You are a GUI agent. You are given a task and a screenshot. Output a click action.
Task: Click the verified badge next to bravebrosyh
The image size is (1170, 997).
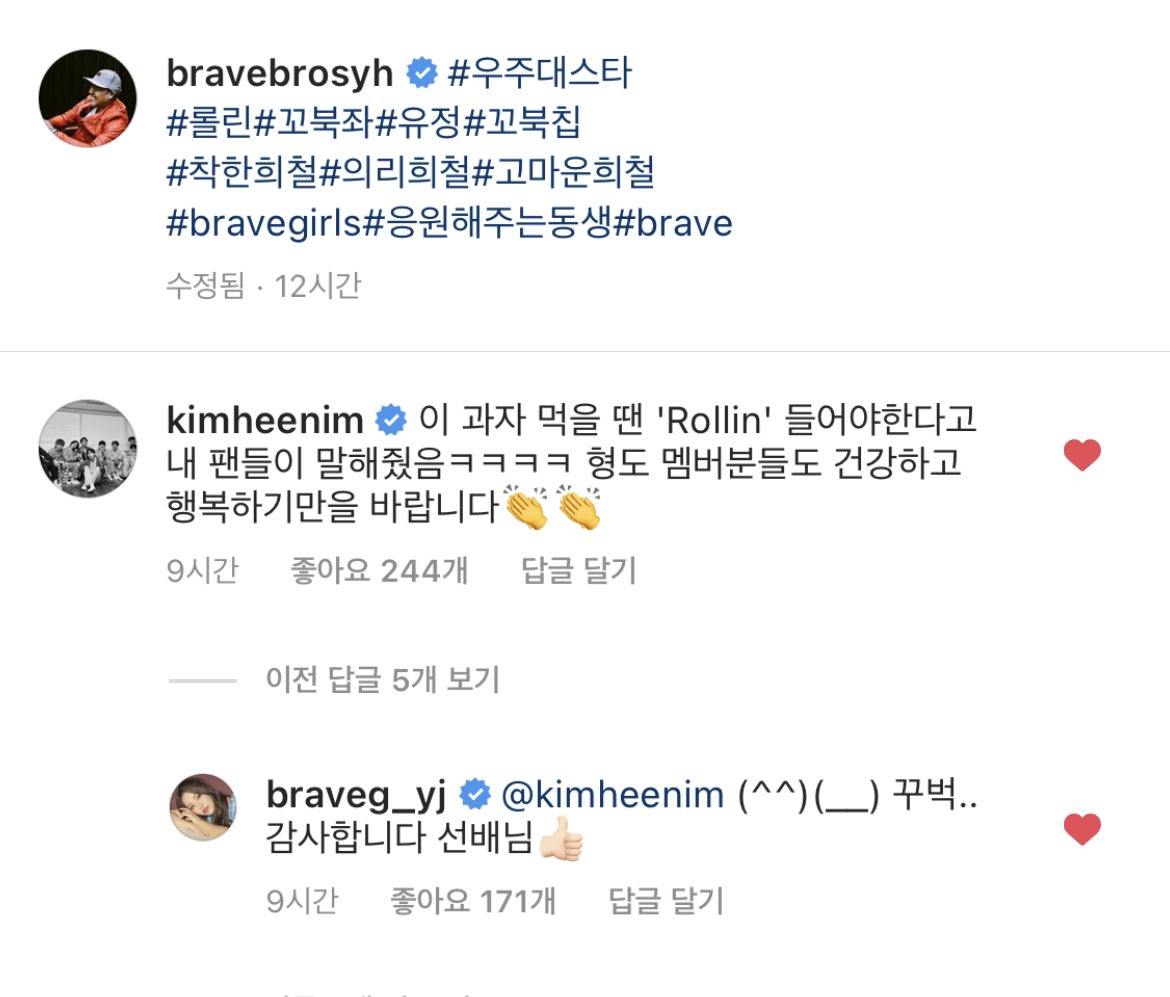[422, 73]
